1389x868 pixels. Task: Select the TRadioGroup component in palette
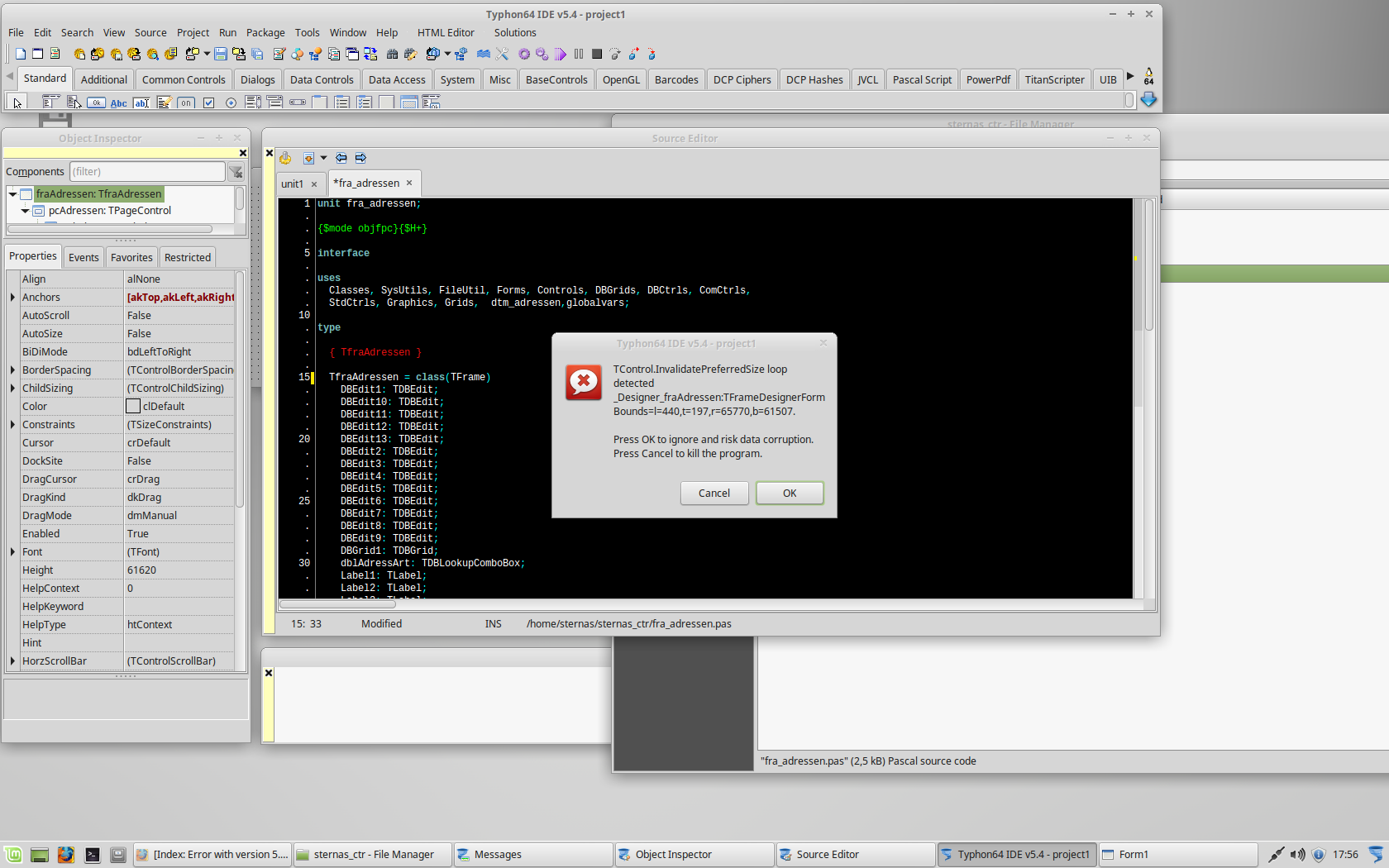pyautogui.click(x=342, y=103)
